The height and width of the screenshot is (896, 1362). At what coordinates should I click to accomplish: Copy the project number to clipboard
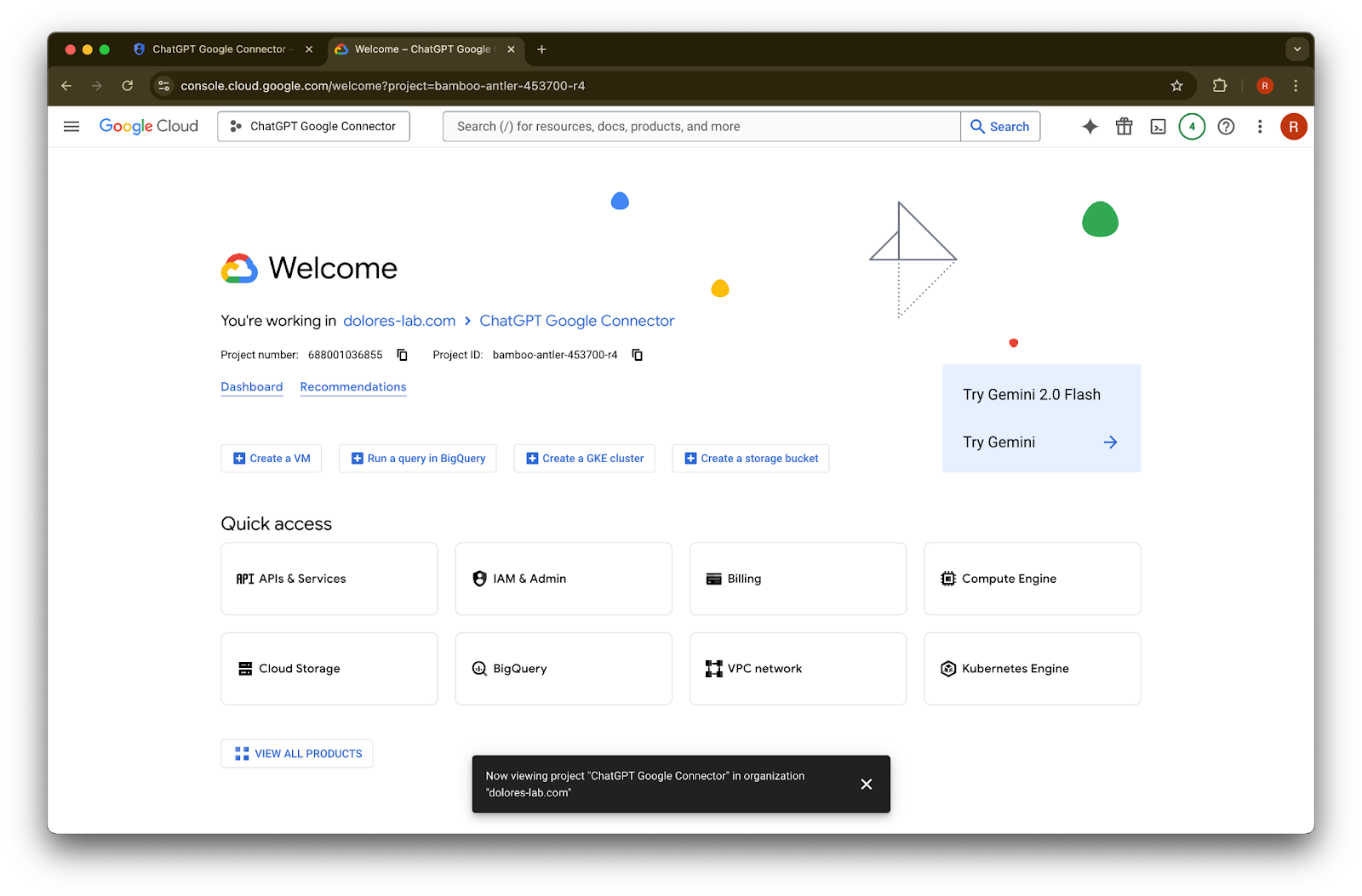(x=403, y=355)
